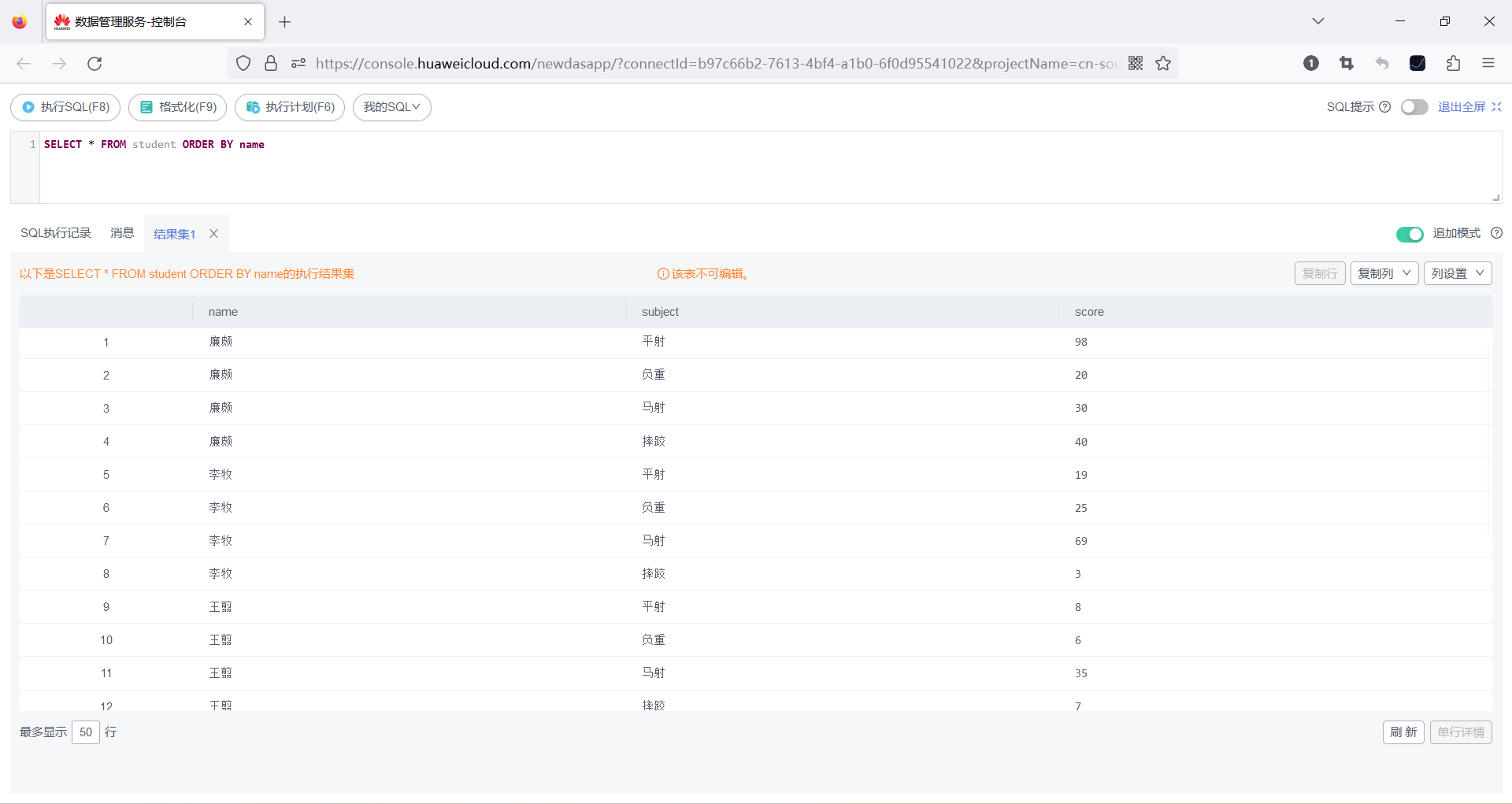Click the browser forward arrow
This screenshot has height=804, width=1512.
[59, 64]
